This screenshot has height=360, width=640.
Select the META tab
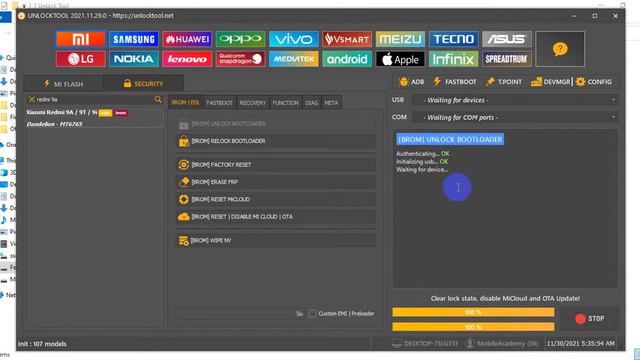click(331, 102)
